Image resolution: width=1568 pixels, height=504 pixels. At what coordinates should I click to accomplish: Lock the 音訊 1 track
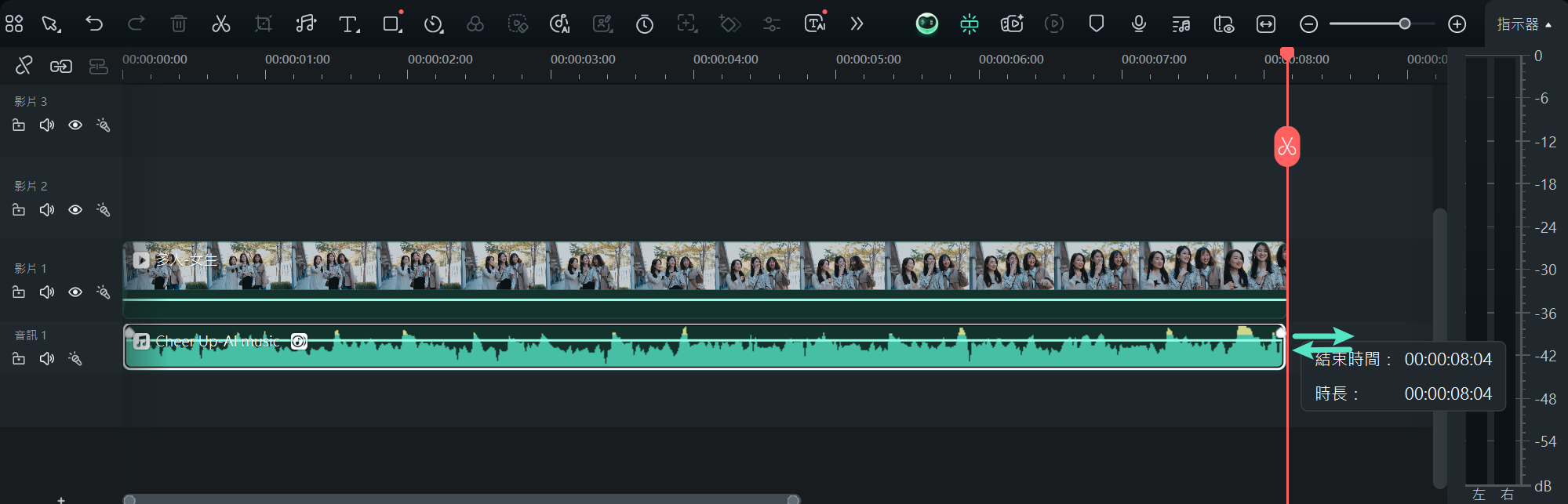(x=19, y=358)
